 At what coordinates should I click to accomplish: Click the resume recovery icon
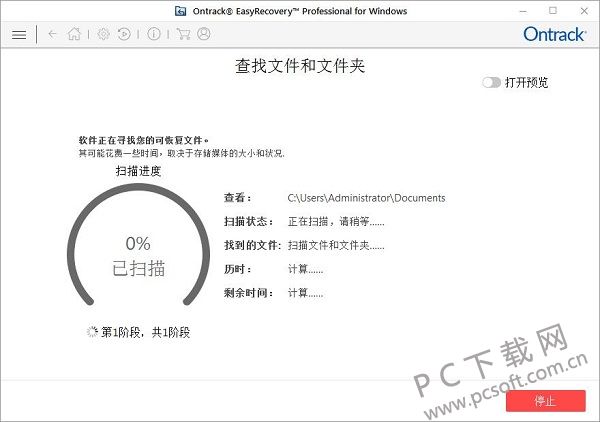pos(124,34)
